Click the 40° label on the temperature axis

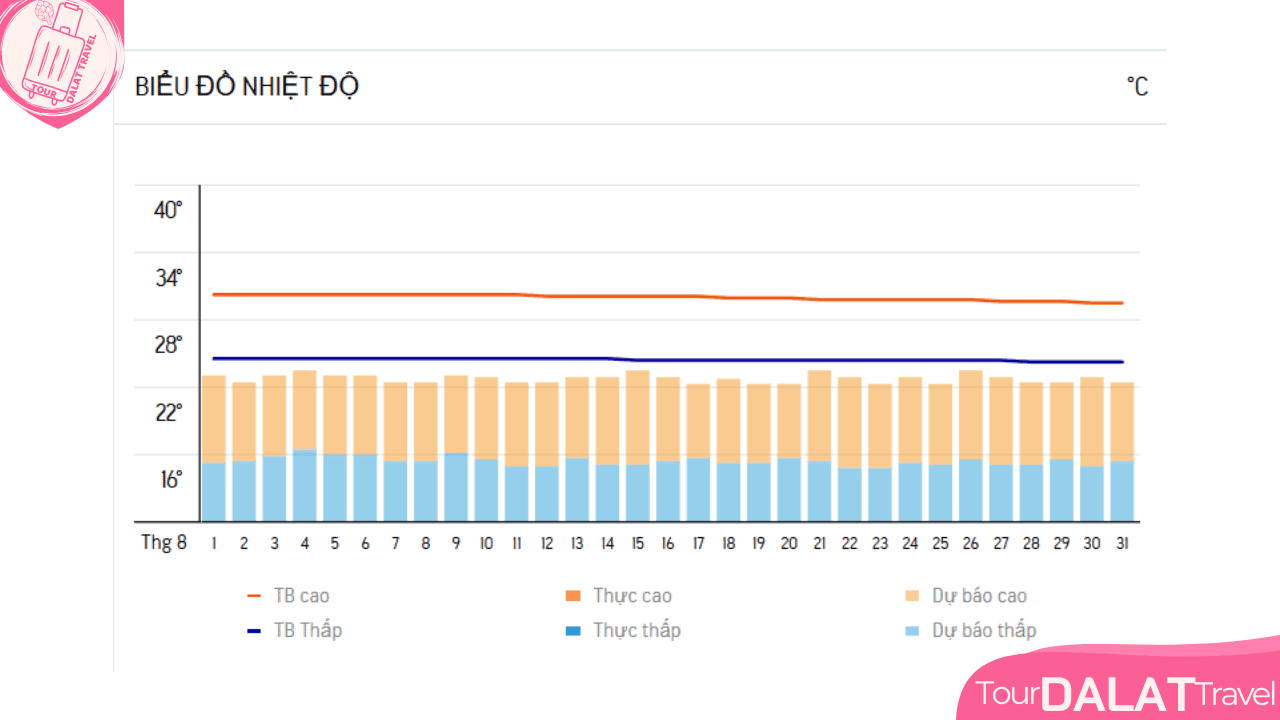point(168,210)
